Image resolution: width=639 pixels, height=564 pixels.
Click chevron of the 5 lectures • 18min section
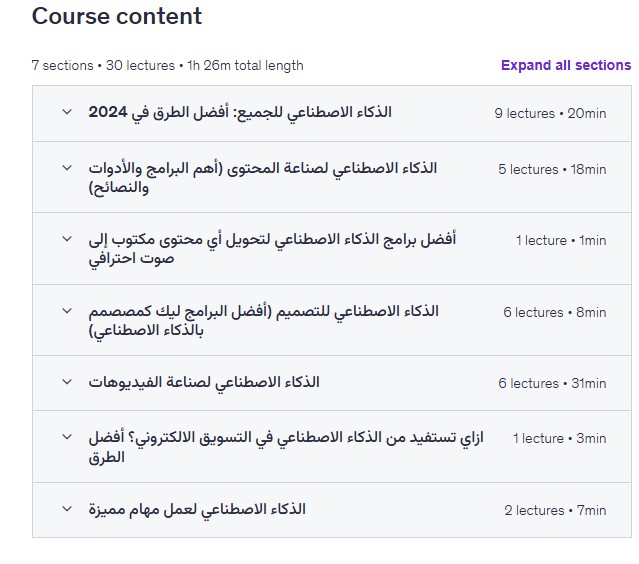point(67,168)
